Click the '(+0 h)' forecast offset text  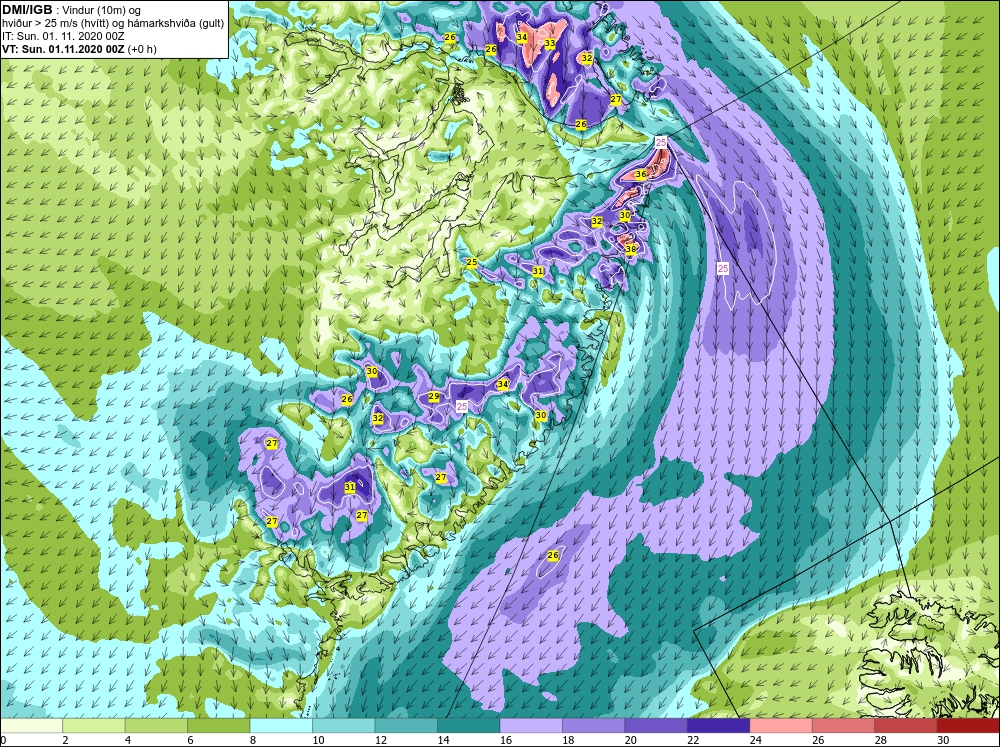click(x=142, y=49)
